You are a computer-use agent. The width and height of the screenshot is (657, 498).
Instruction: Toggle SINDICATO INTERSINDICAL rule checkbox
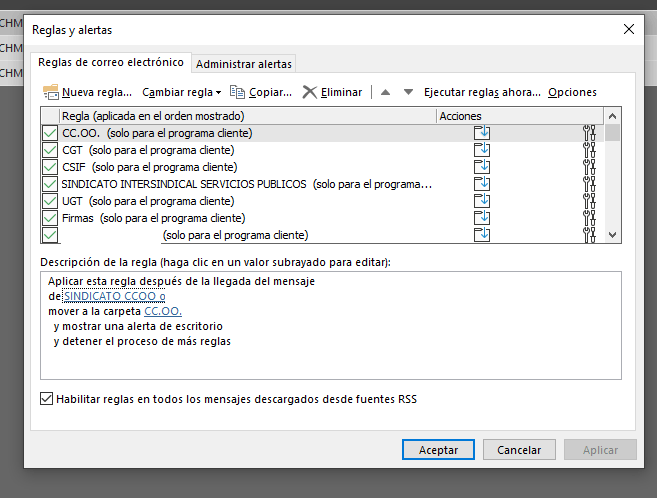[50, 184]
